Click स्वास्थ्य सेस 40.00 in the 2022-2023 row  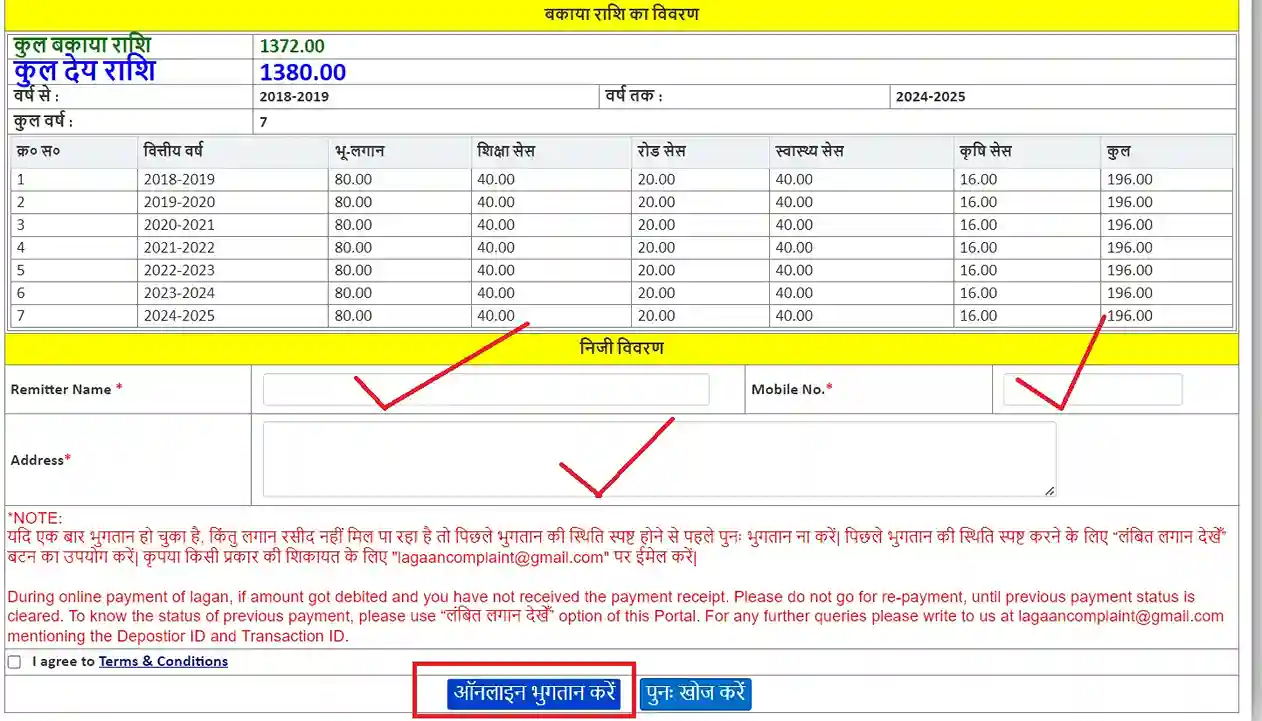(794, 270)
